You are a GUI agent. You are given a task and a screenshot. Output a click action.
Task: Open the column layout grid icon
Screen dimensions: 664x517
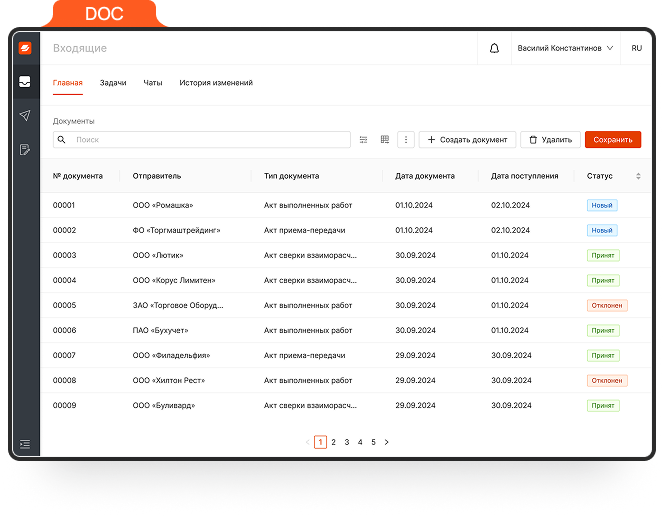(385, 139)
